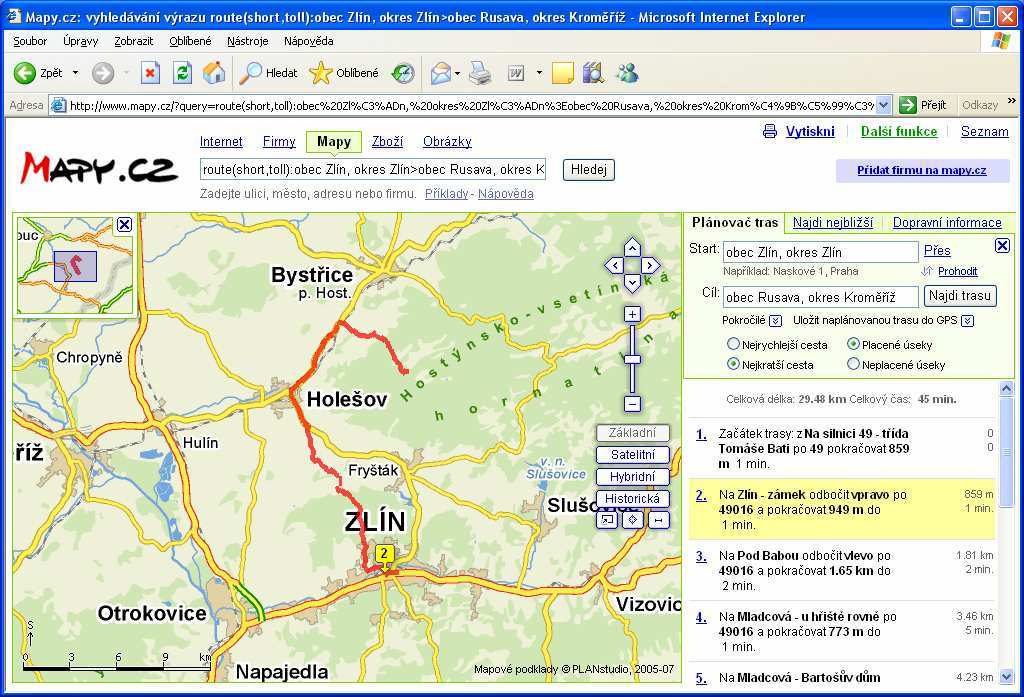Open the Zobrazit menu
This screenshot has height=697, width=1024.
click(133, 41)
